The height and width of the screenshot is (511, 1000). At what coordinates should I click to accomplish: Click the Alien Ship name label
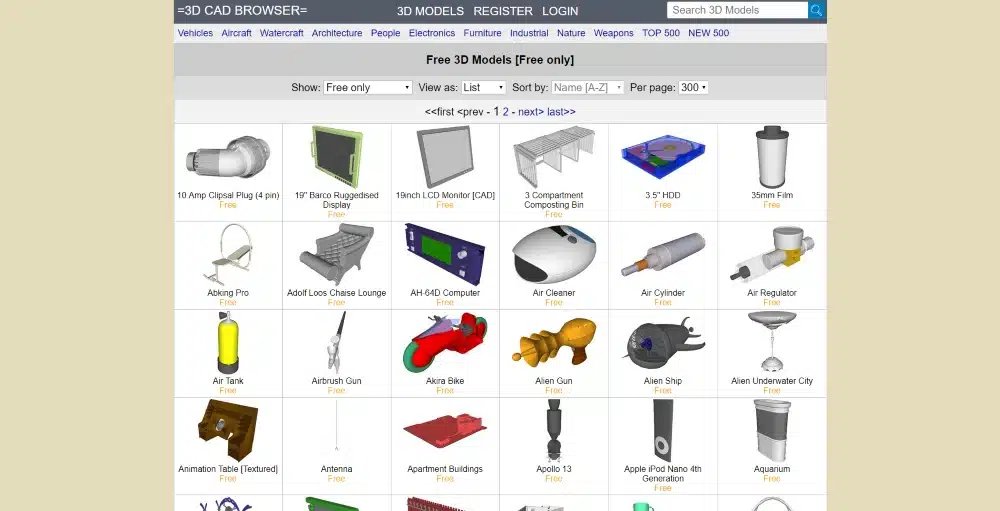pos(663,381)
